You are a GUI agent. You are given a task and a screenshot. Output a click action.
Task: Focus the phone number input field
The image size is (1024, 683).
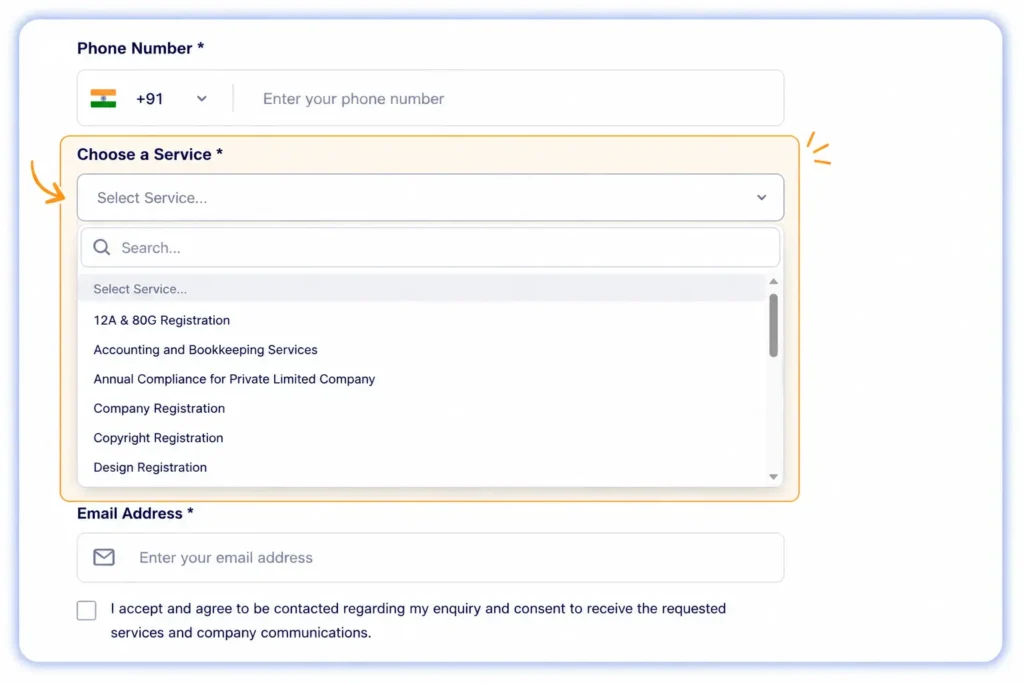[509, 99]
